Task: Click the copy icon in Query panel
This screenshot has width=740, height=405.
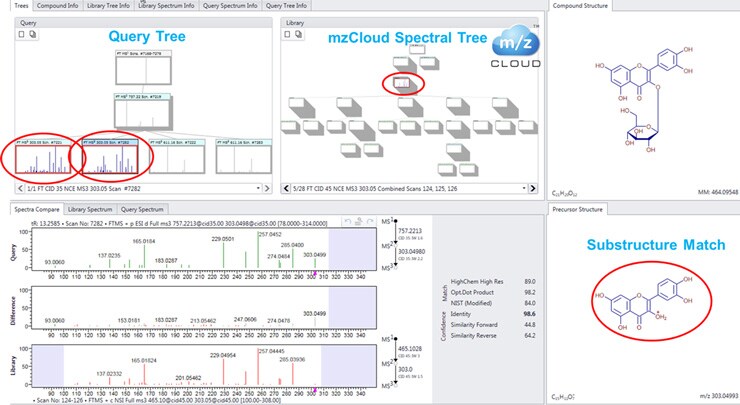Action: click(31, 34)
